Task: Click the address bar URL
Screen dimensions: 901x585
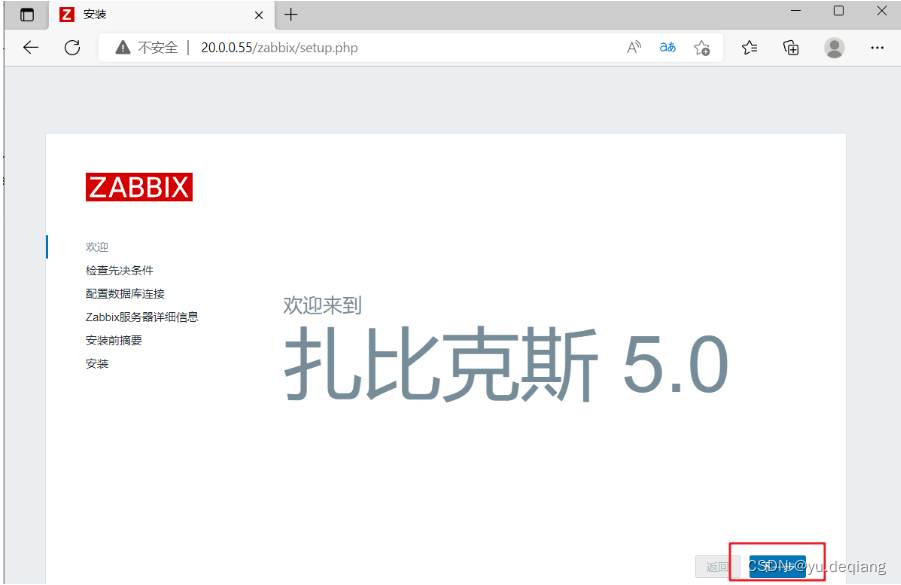Action: [279, 48]
